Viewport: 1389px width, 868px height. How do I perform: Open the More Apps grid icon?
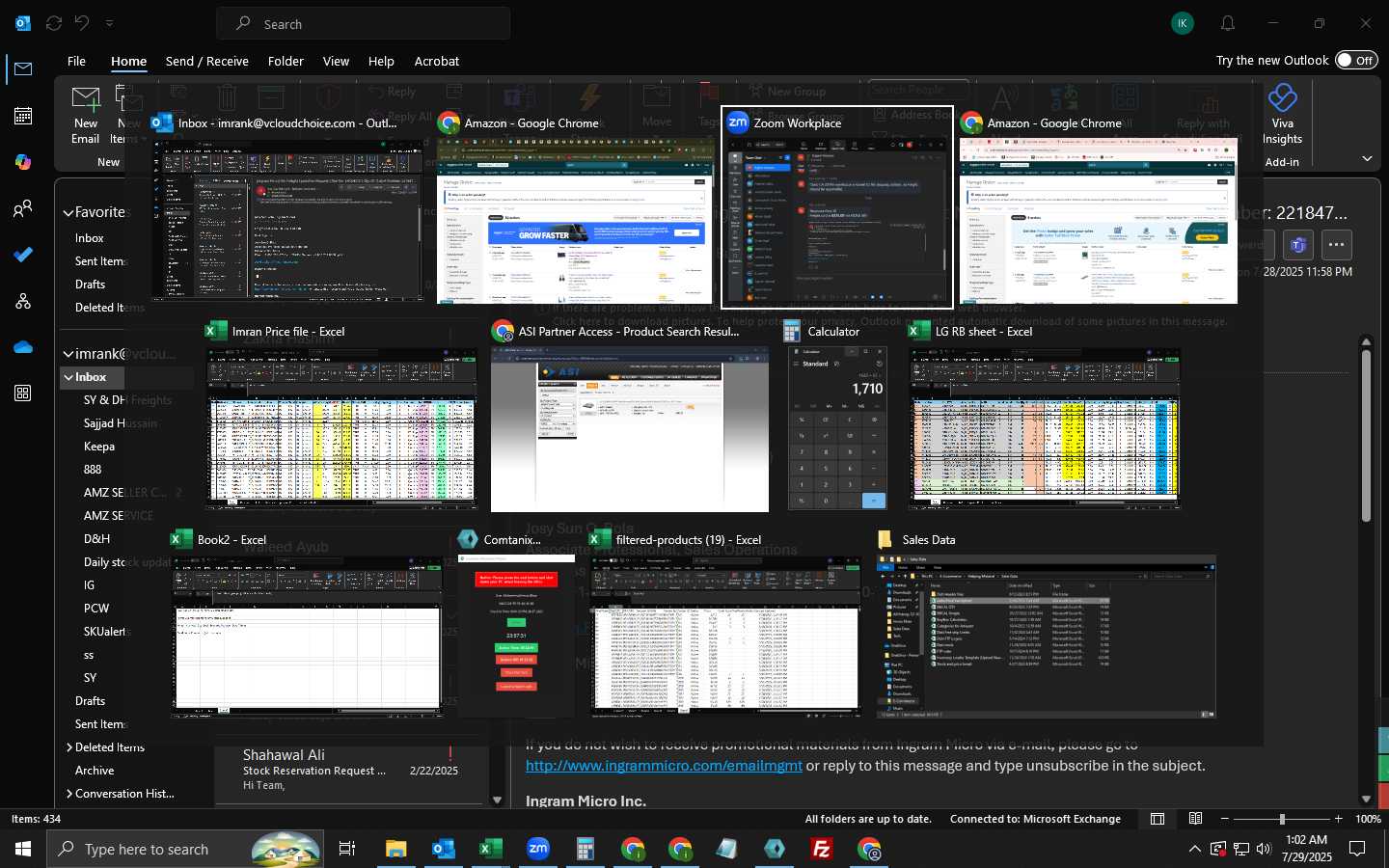(23, 393)
